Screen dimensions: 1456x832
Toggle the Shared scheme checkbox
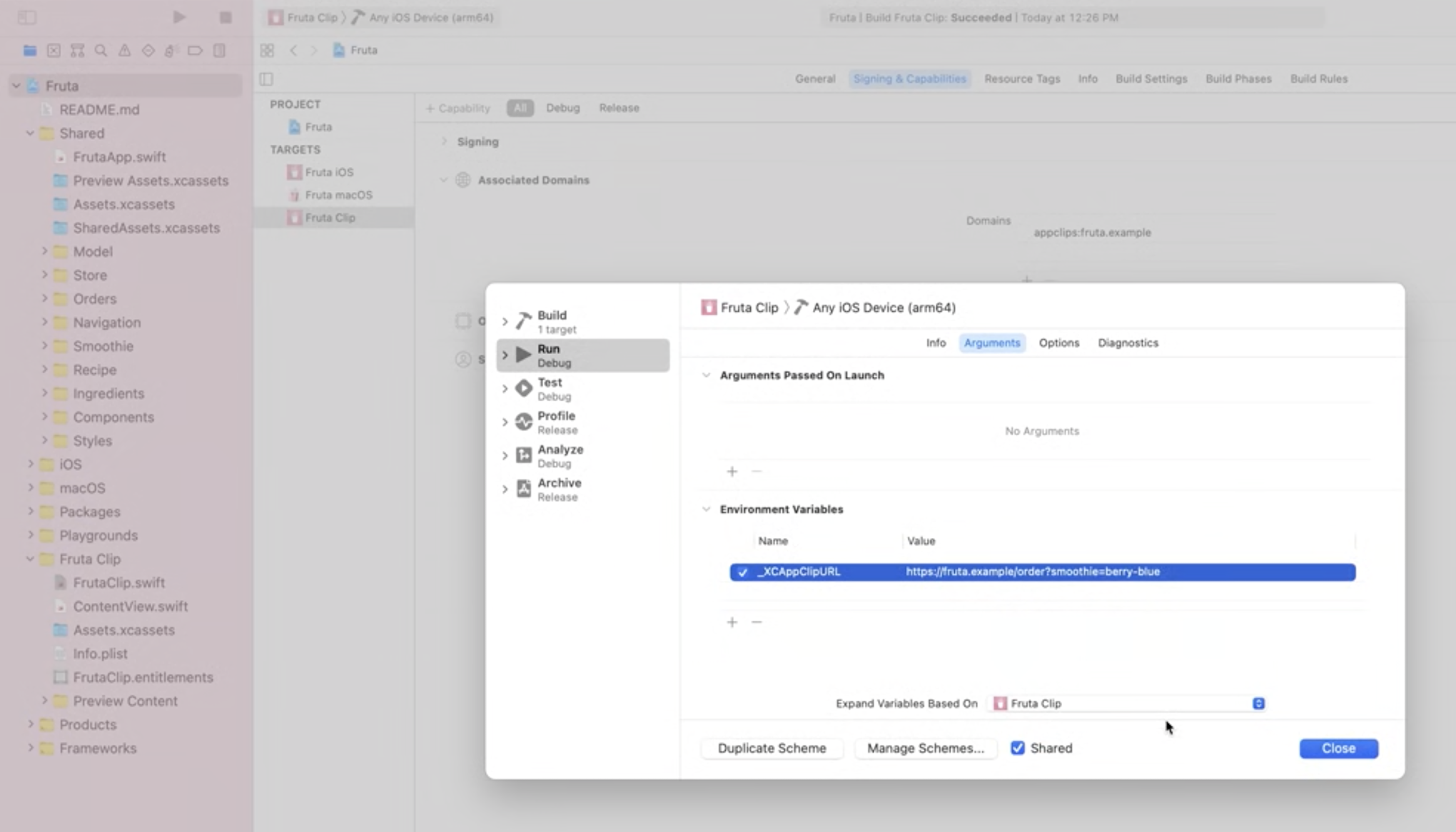pyautogui.click(x=1018, y=748)
